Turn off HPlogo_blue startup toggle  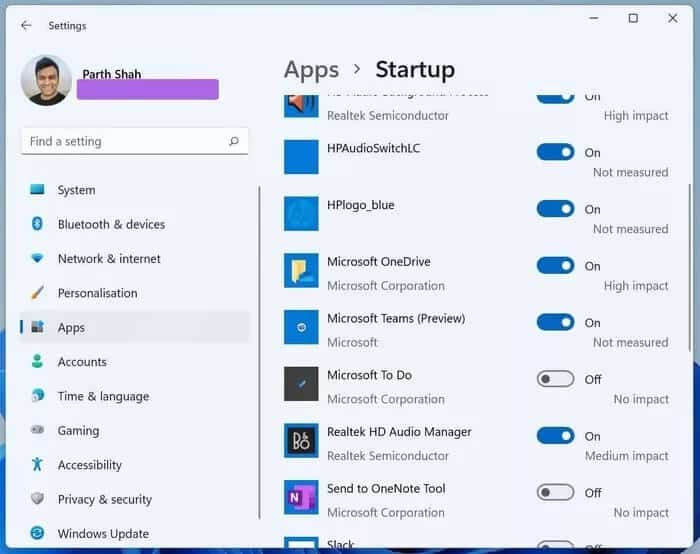(555, 209)
